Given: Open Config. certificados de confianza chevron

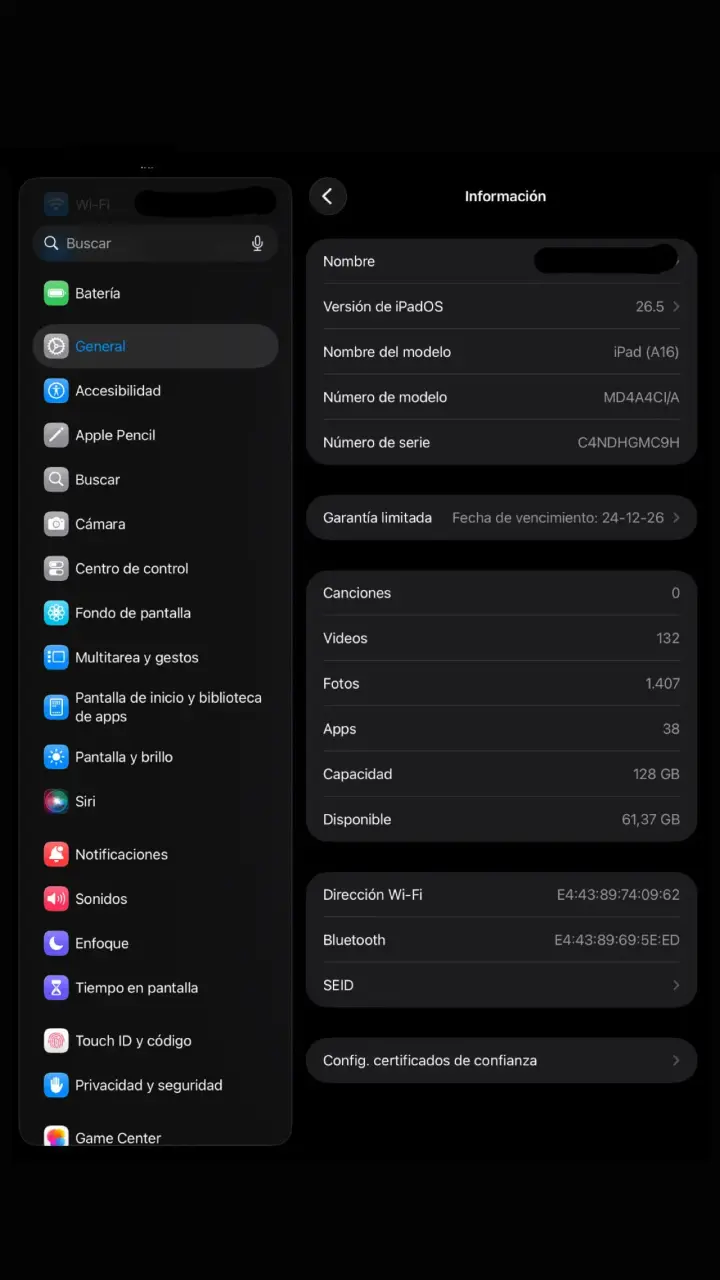Looking at the screenshot, I should [x=676, y=1060].
